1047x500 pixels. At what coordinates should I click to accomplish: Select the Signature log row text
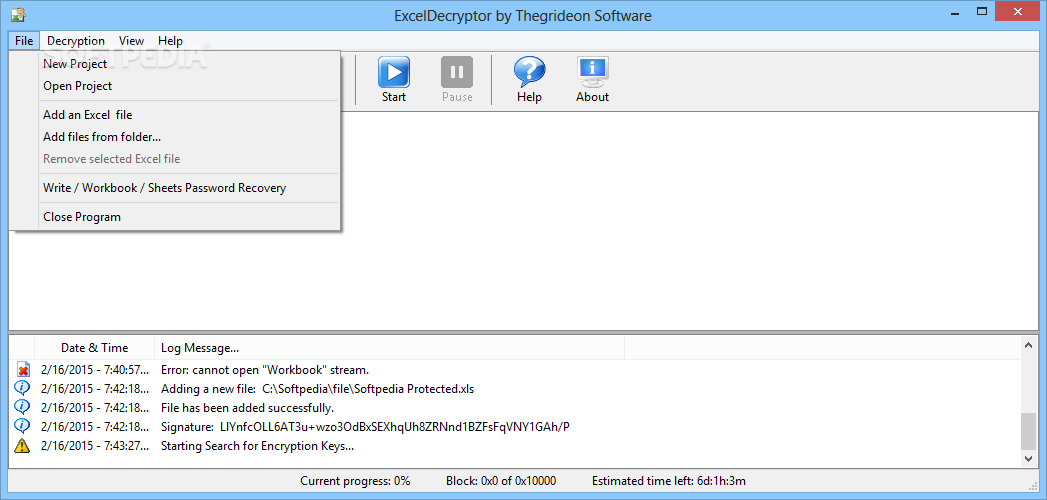point(365,427)
